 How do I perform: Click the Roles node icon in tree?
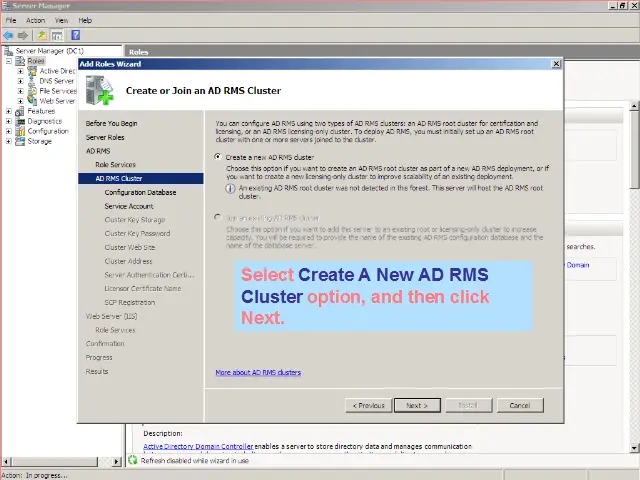(x=20, y=61)
